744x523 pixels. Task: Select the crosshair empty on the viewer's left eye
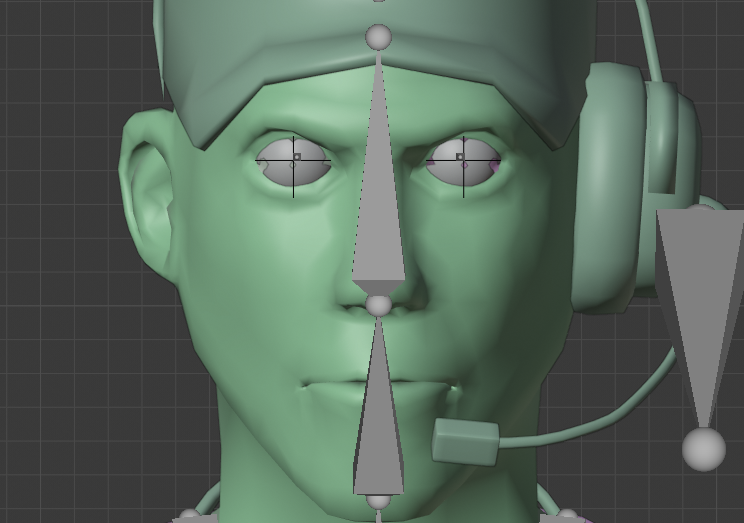pos(293,161)
